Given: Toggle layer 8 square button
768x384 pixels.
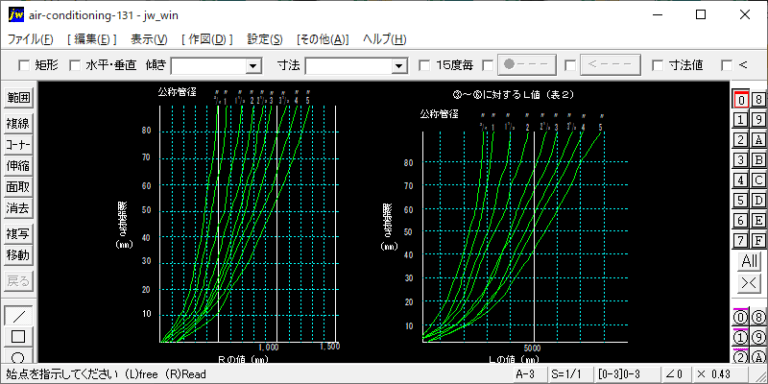Looking at the screenshot, I should (758, 100).
